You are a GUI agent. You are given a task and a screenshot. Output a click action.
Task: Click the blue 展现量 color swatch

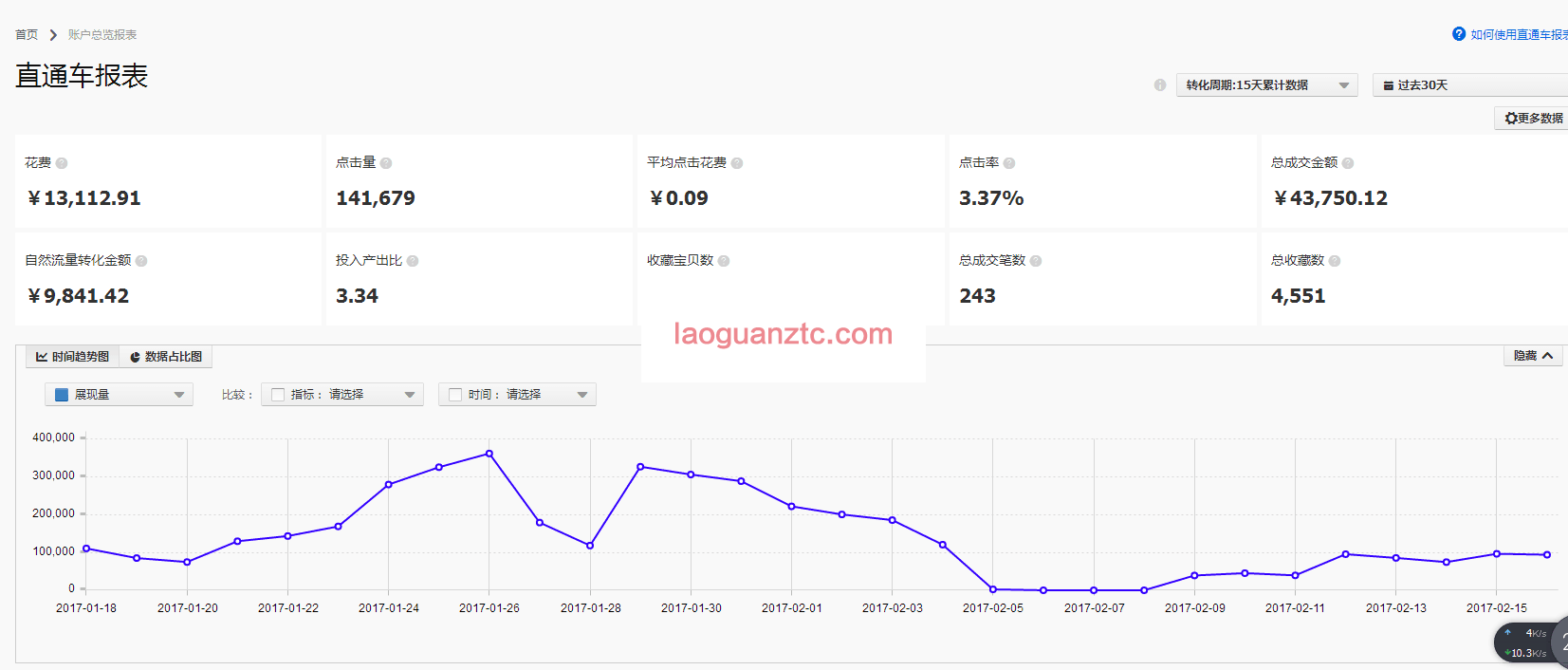click(62, 395)
